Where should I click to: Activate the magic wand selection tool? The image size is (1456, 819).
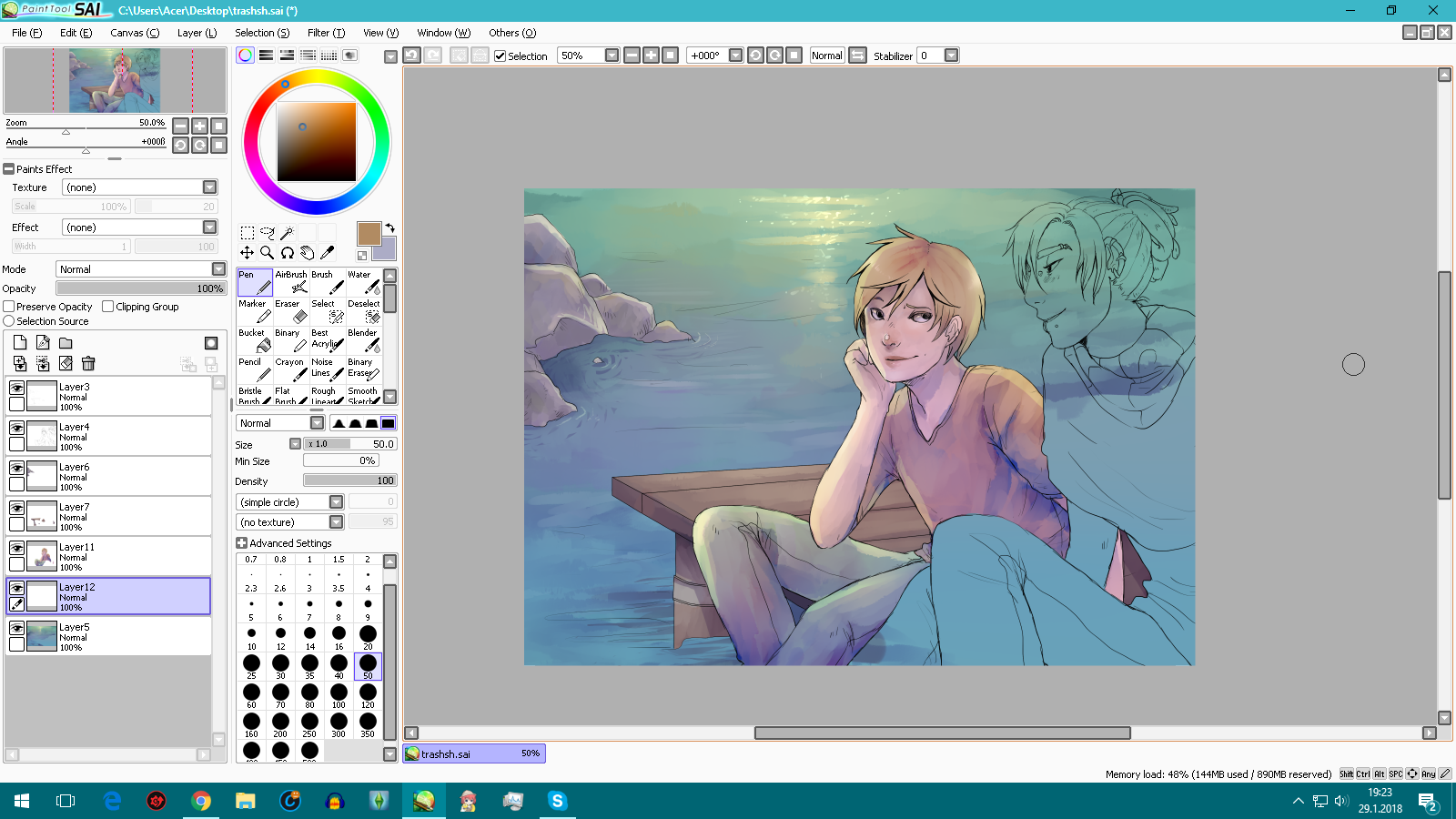(x=287, y=233)
